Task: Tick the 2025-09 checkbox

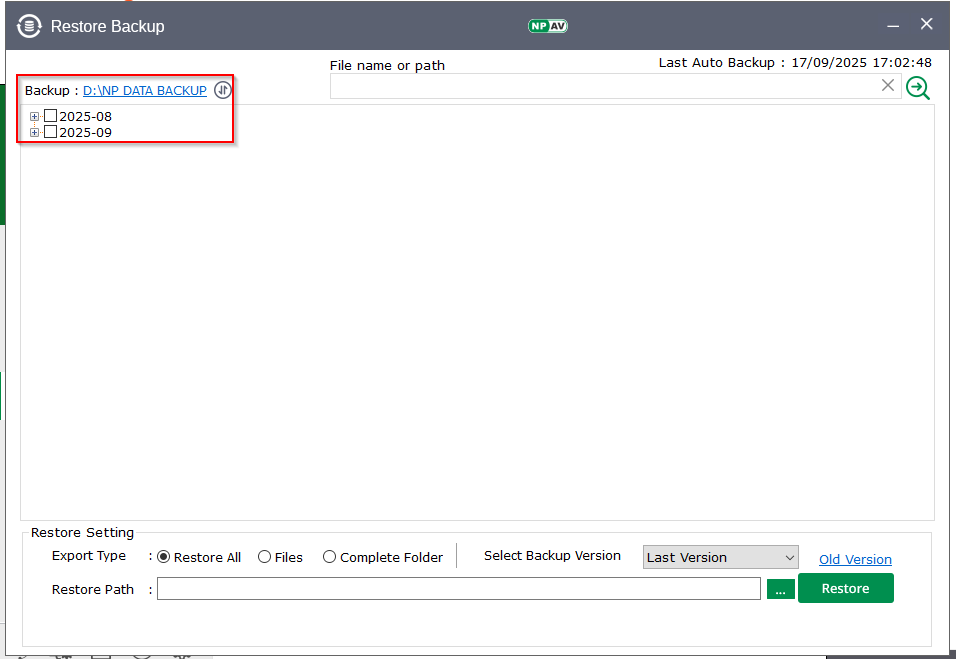Action: [x=51, y=132]
